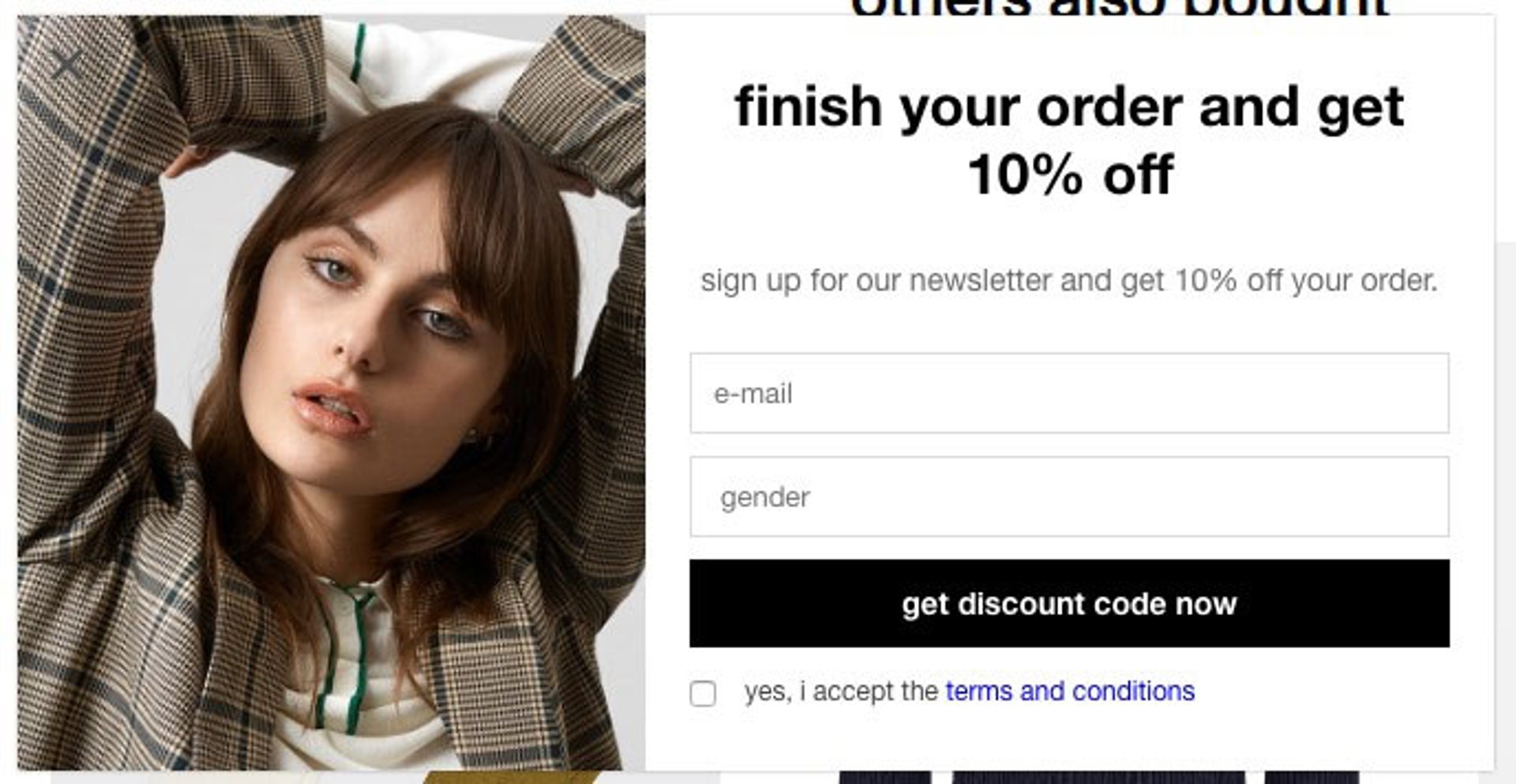Viewport: 1516px width, 784px height.
Task: Select the rightmost navy product thumbnail below popup
Action: 1311,778
